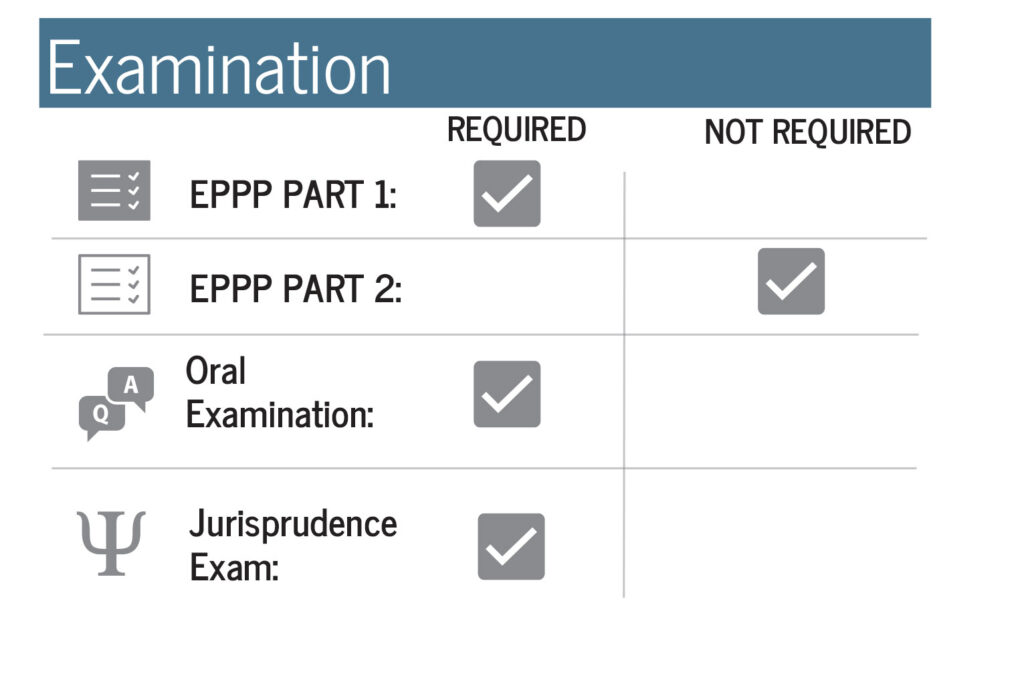The height and width of the screenshot is (684, 1024).
Task: Click the outlined checklist icon beside EPPP Part 2
Action: click(x=114, y=285)
